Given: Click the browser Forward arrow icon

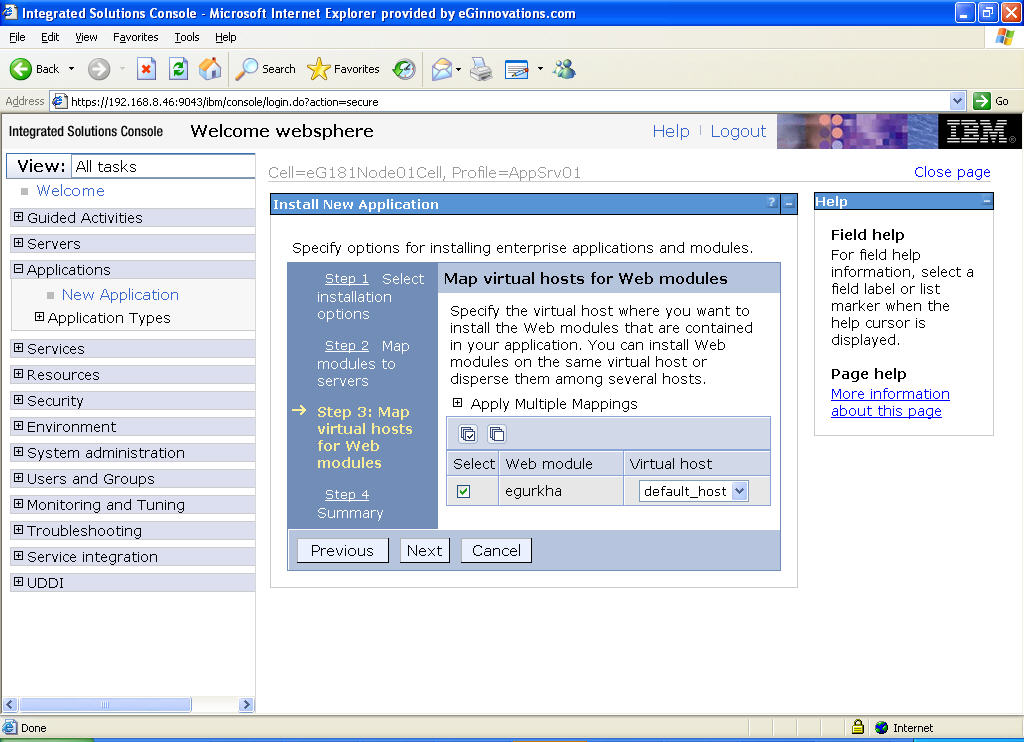Looking at the screenshot, I should pos(99,69).
